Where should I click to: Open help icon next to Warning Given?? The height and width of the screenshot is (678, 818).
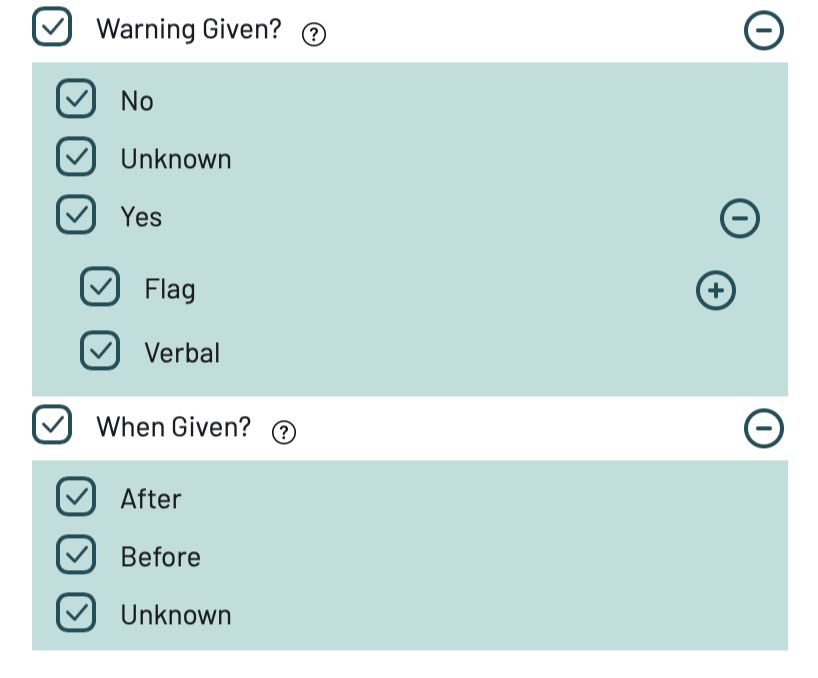tap(314, 35)
